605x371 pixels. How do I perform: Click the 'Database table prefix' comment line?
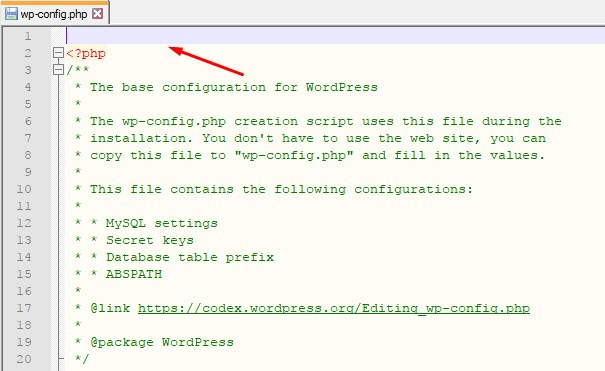[x=190, y=257]
